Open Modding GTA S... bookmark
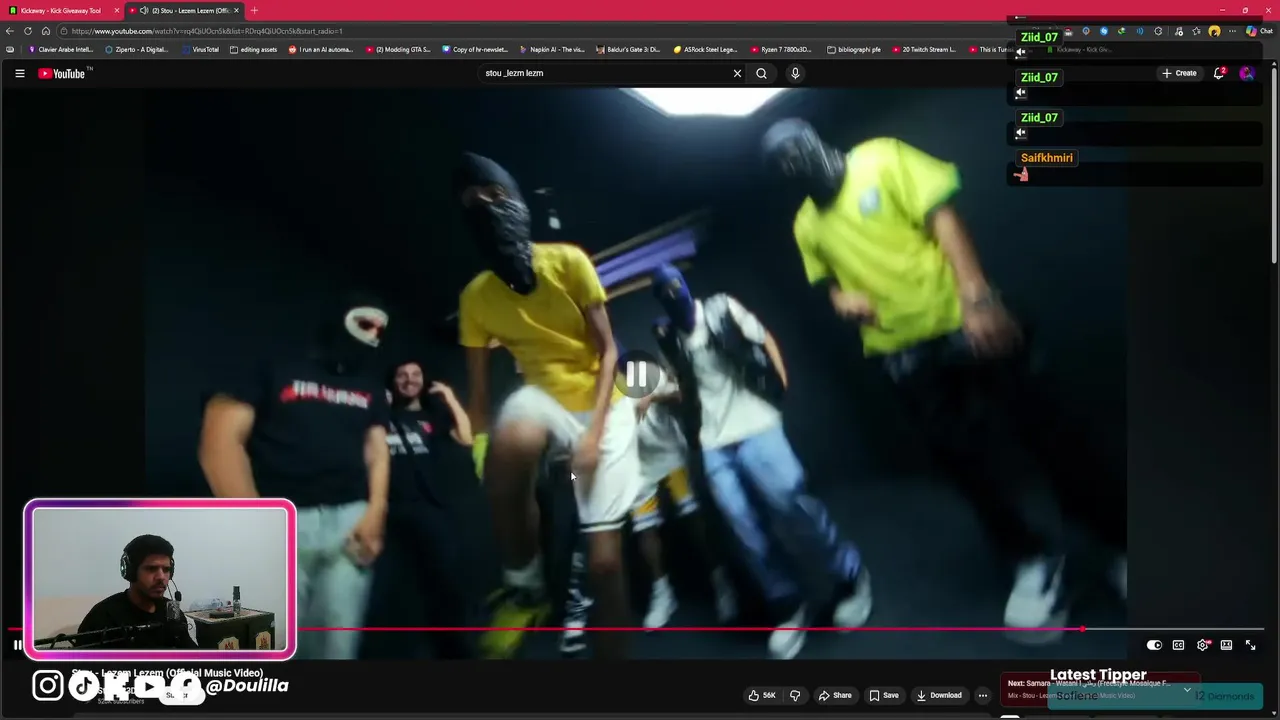Image resolution: width=1280 pixels, height=720 pixels. coord(398,49)
